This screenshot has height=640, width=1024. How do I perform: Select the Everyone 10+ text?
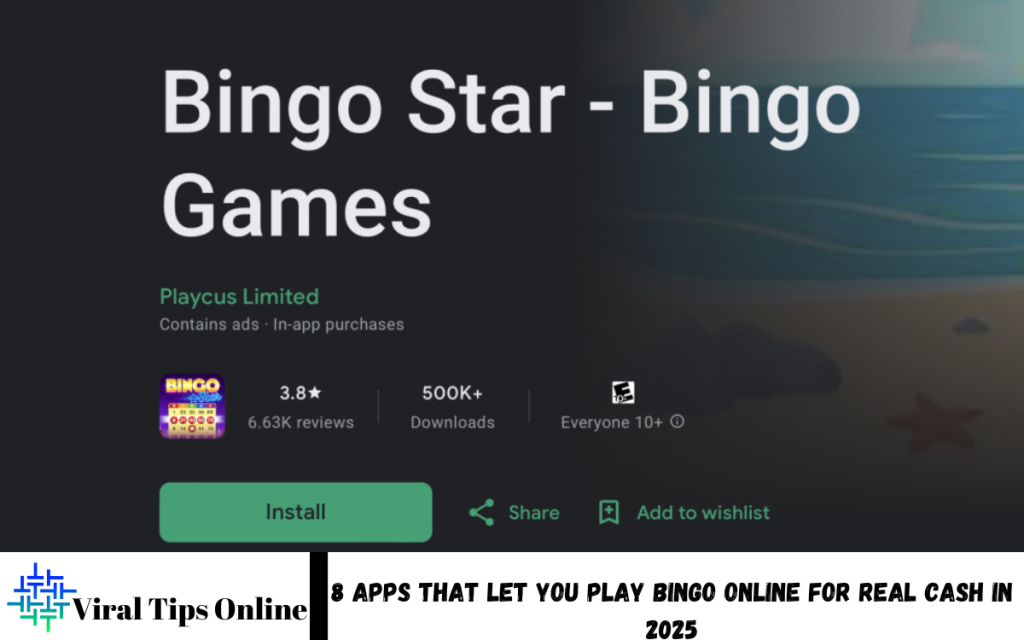click(x=611, y=423)
